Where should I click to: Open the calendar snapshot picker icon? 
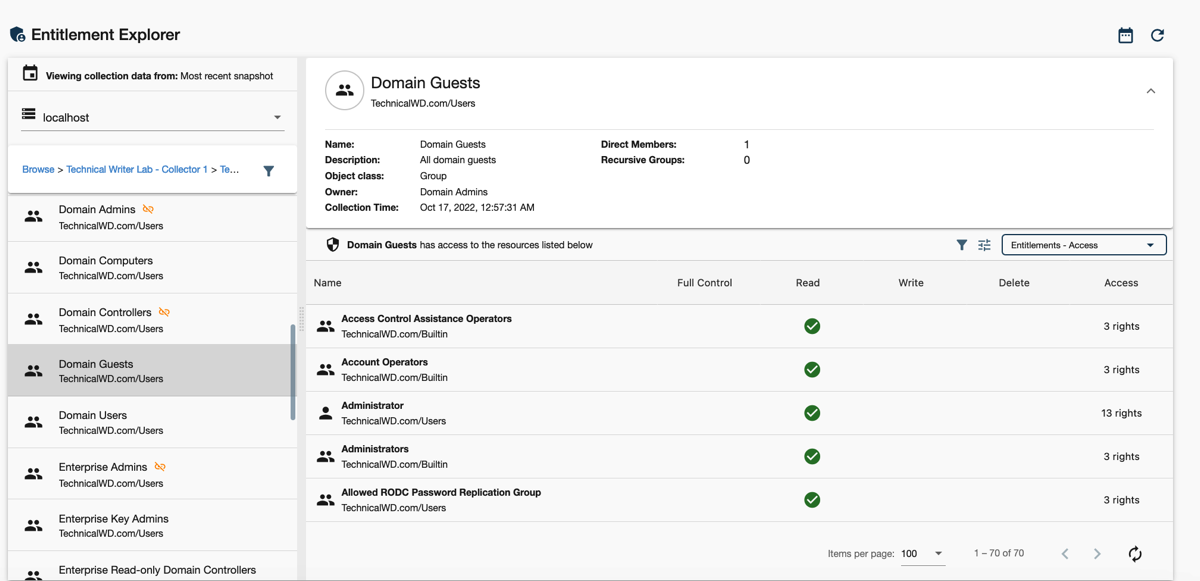click(1125, 35)
